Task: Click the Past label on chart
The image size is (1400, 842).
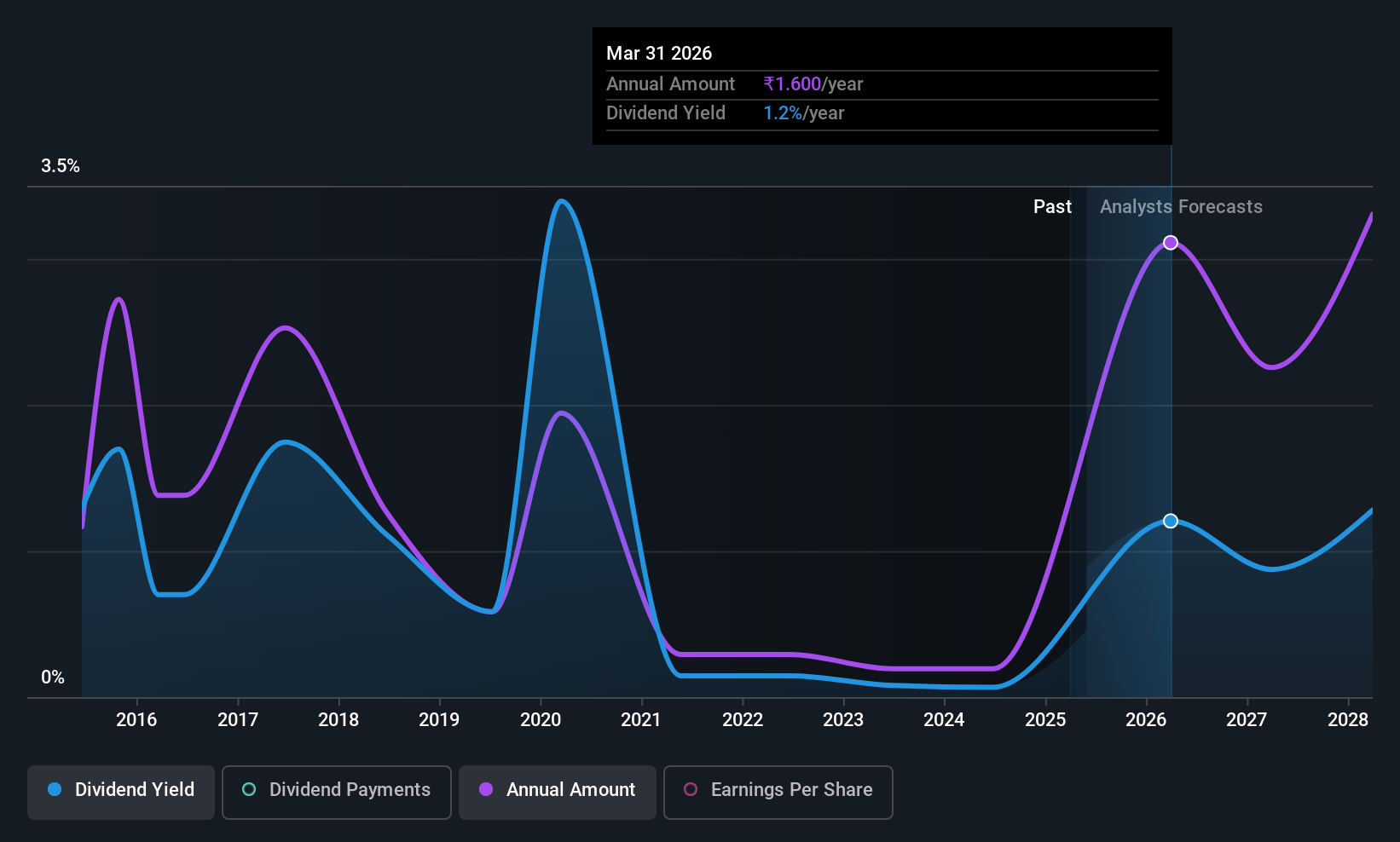Action: (1052, 207)
